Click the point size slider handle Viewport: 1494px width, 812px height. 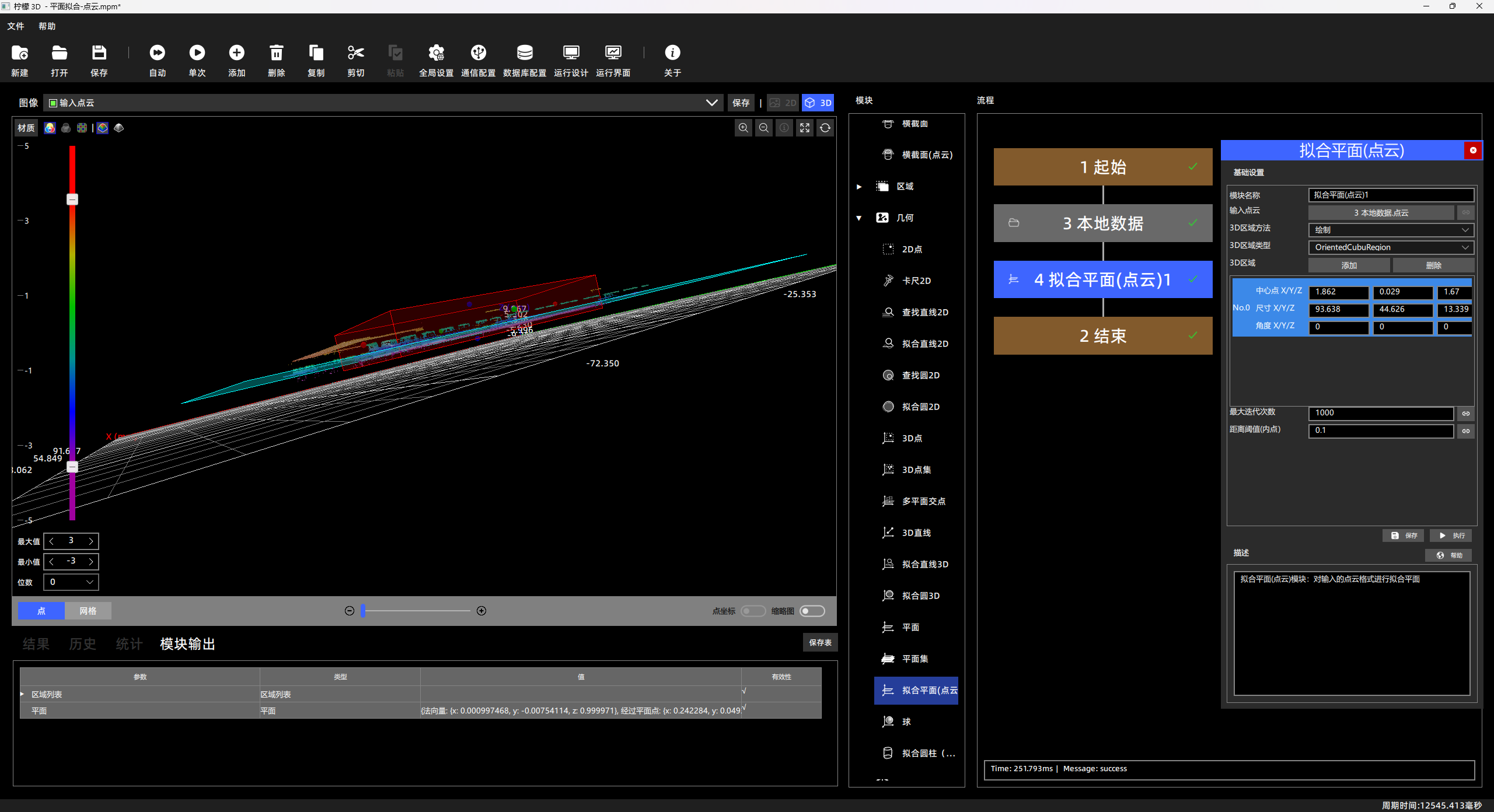coord(363,611)
